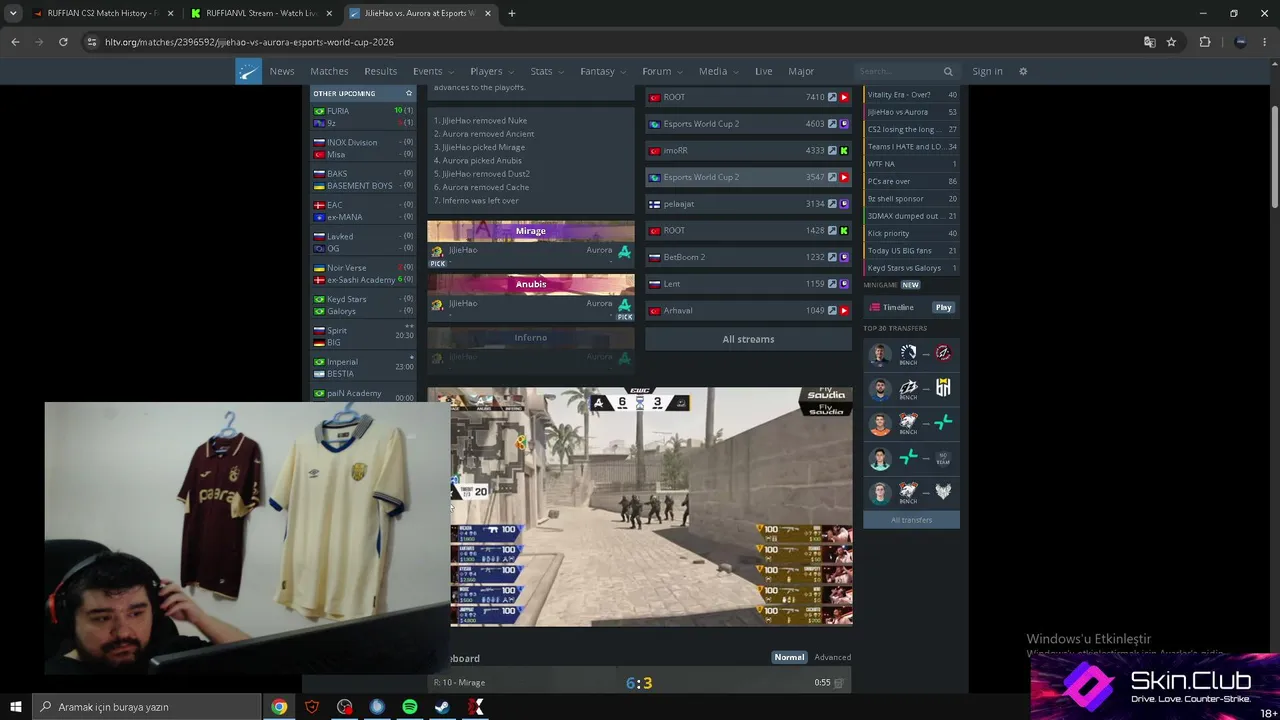Expand the Players dropdown menu
The width and height of the screenshot is (1280, 720).
492,72
